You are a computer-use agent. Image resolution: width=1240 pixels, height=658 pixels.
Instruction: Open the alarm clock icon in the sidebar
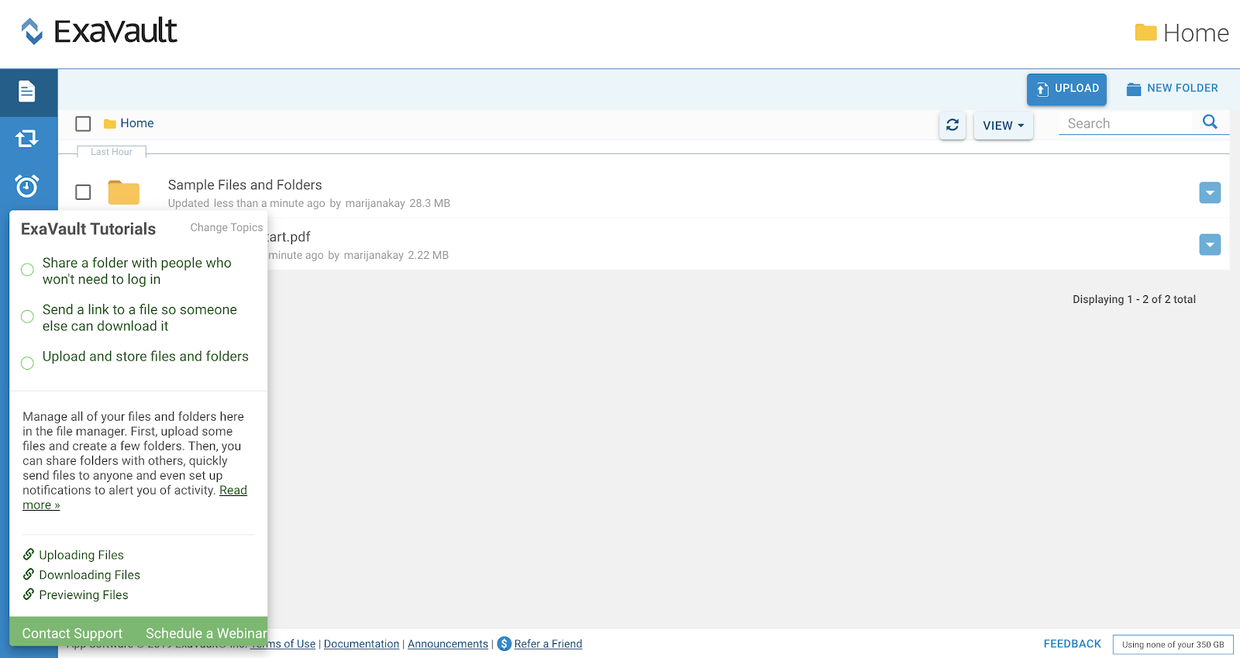click(27, 186)
